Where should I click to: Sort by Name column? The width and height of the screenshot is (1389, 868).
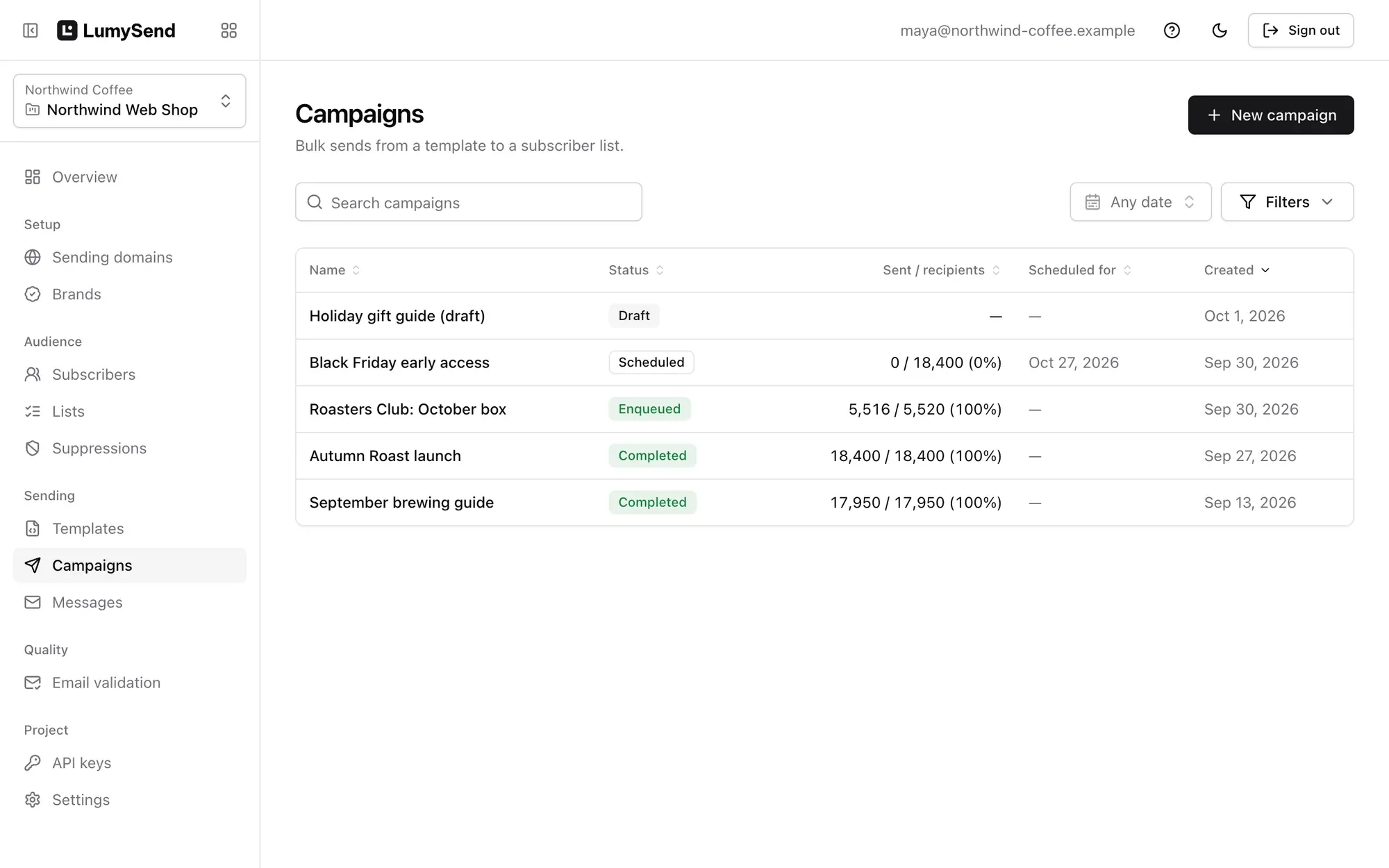(x=335, y=270)
